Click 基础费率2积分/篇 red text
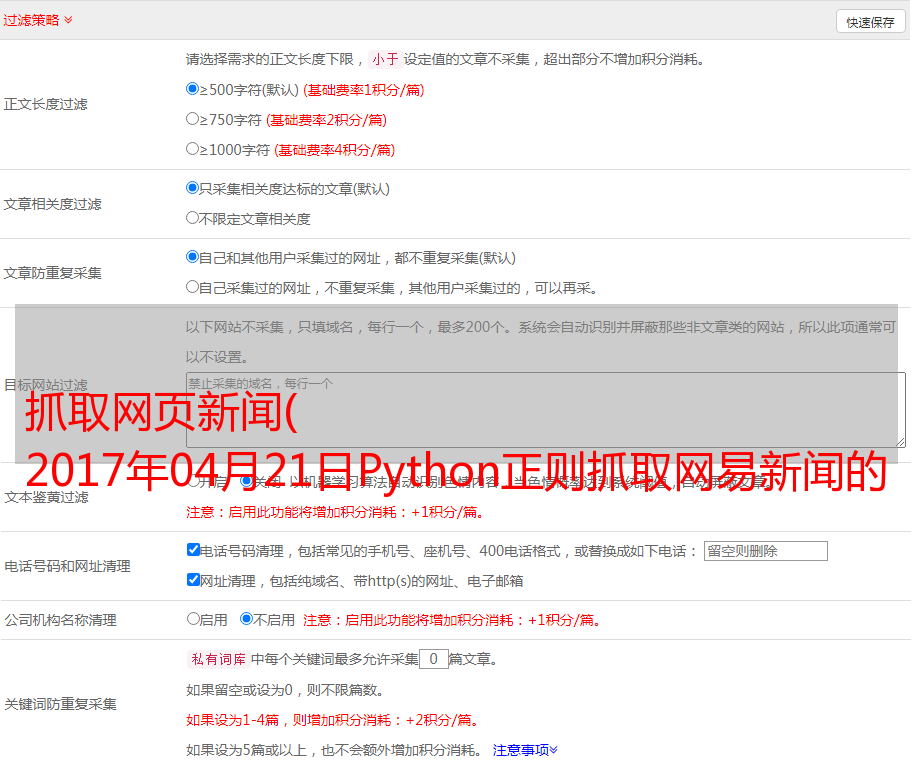The width and height of the screenshot is (912, 768). 326,120
